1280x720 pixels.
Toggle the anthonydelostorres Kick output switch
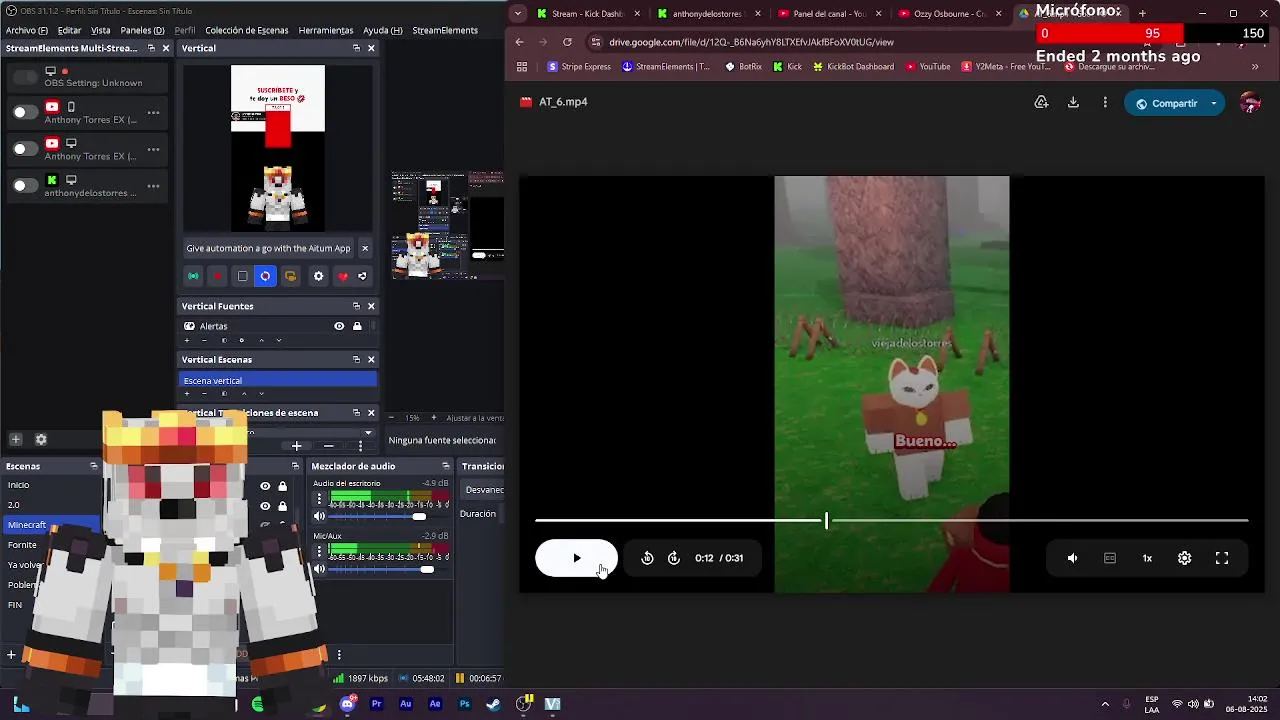(25, 185)
